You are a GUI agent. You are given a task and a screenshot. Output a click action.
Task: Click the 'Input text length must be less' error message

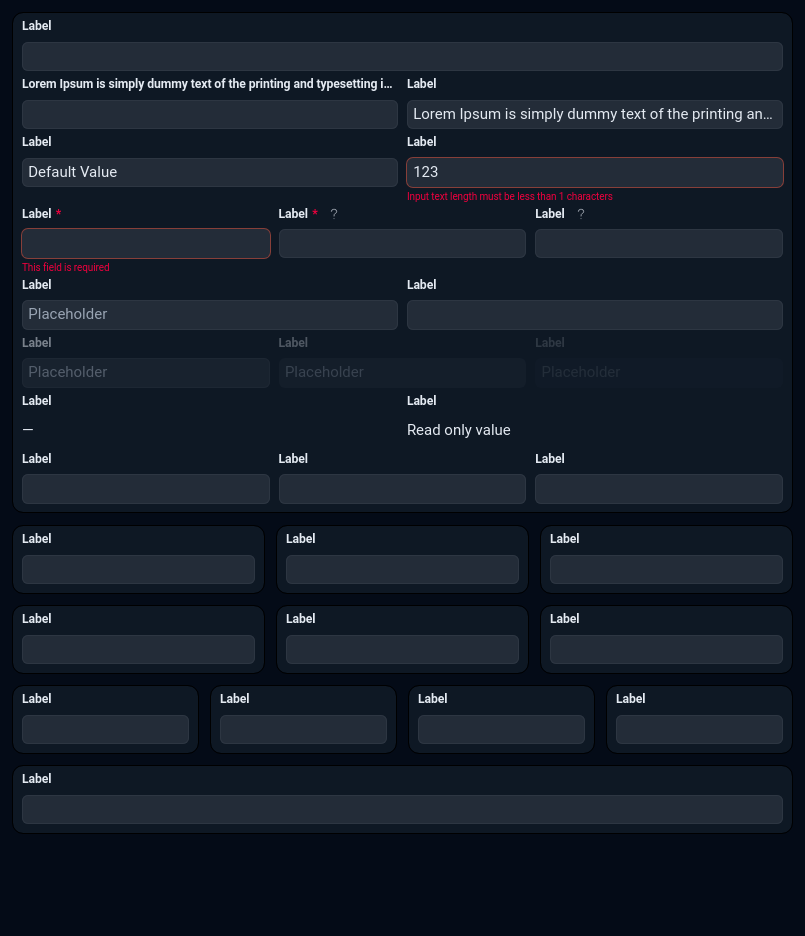click(x=510, y=197)
